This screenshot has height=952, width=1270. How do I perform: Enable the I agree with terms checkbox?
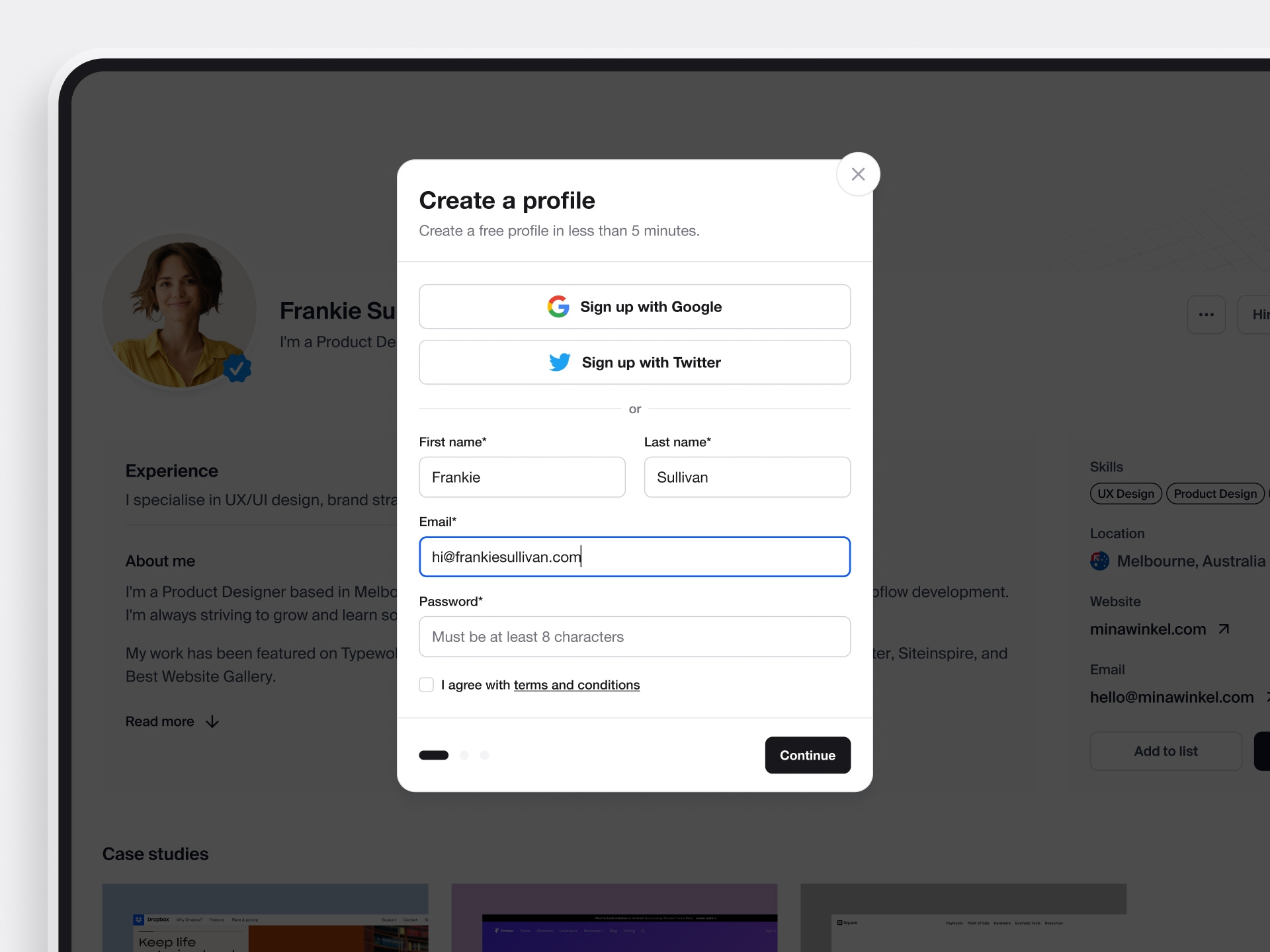pyautogui.click(x=426, y=685)
